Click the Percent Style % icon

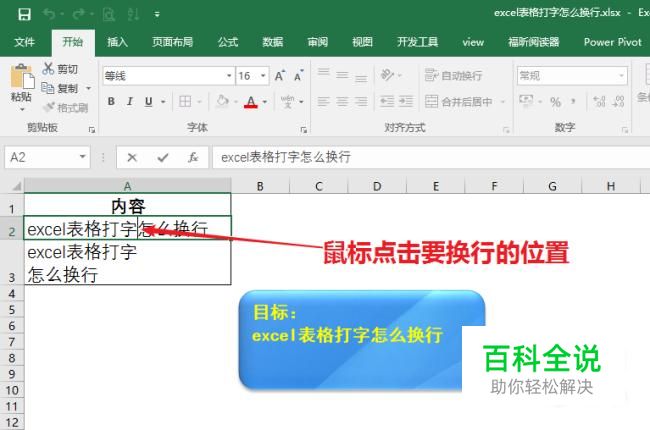(x=555, y=102)
